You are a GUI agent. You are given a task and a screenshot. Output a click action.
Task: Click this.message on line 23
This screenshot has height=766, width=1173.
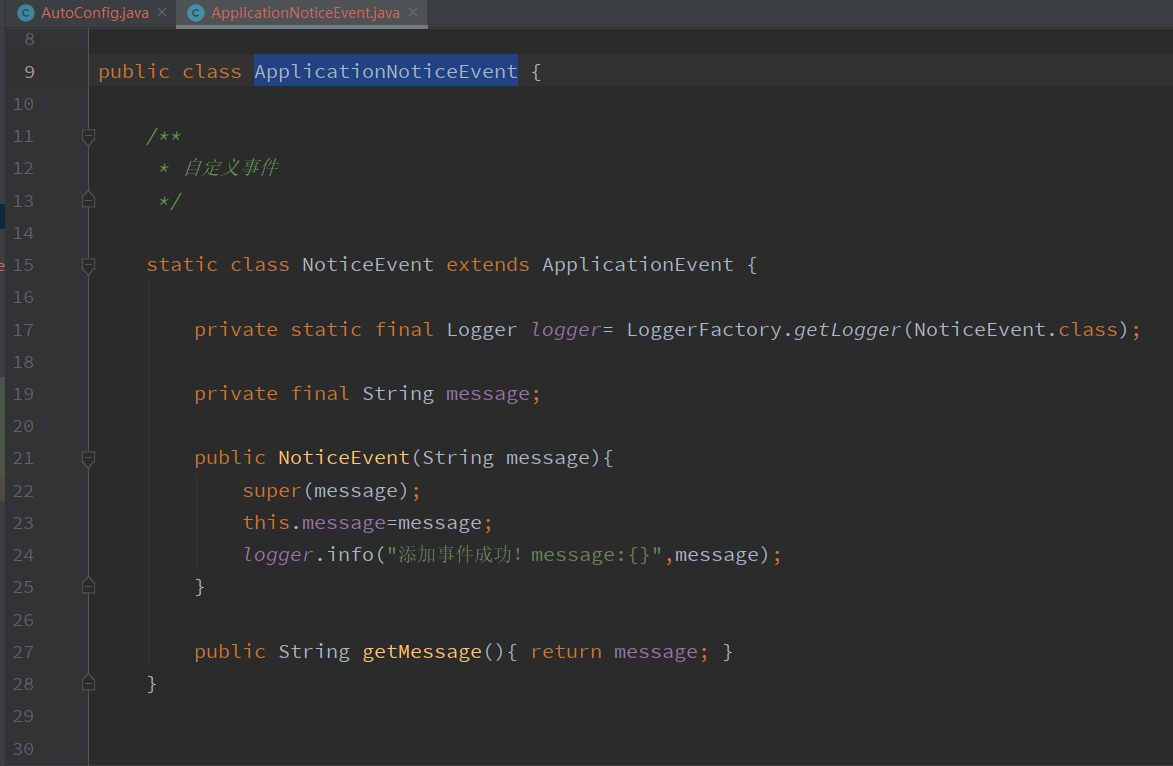(313, 523)
